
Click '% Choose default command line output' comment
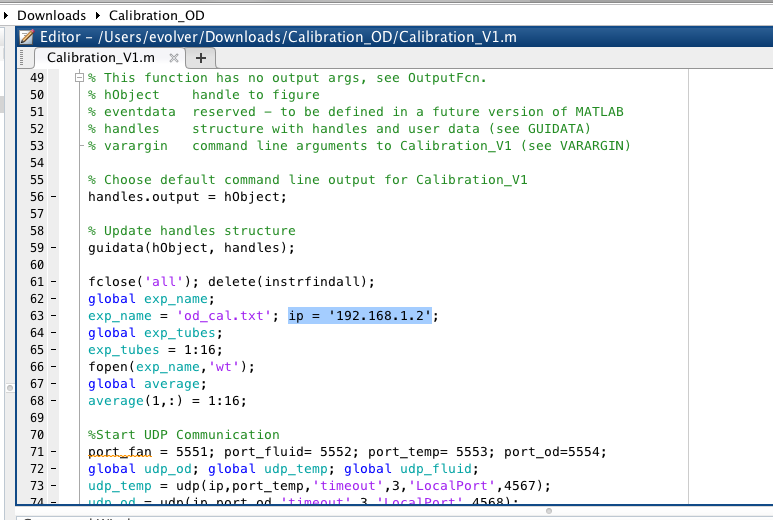(307, 179)
